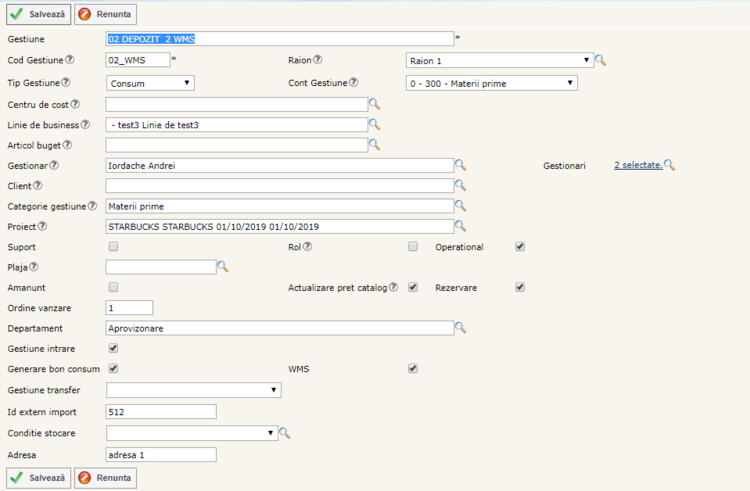
Task: Toggle the Operational checkbox
Action: point(520,246)
